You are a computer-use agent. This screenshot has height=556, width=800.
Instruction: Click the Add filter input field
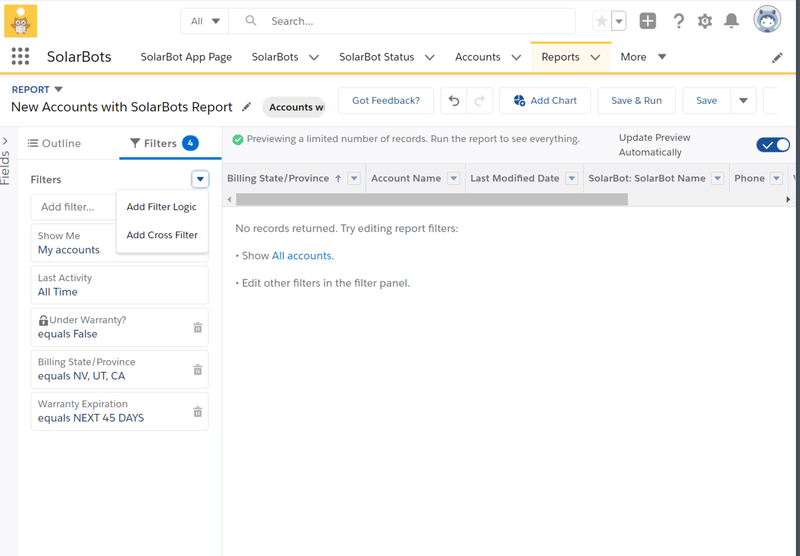(x=74, y=207)
